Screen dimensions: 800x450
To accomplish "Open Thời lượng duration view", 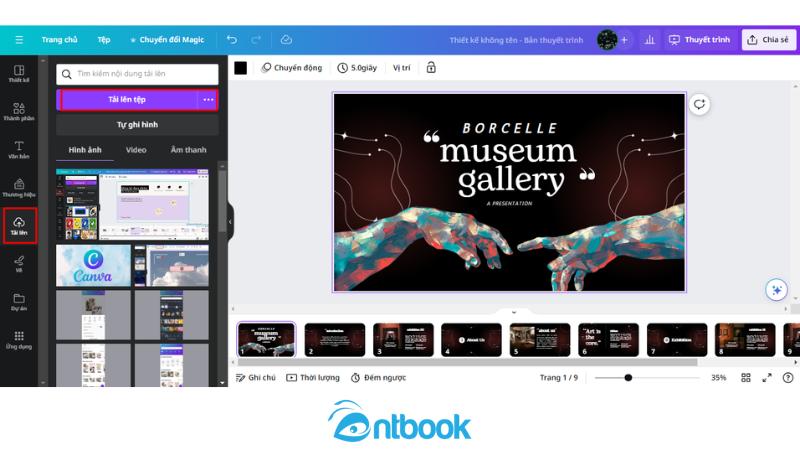I will [x=313, y=378].
